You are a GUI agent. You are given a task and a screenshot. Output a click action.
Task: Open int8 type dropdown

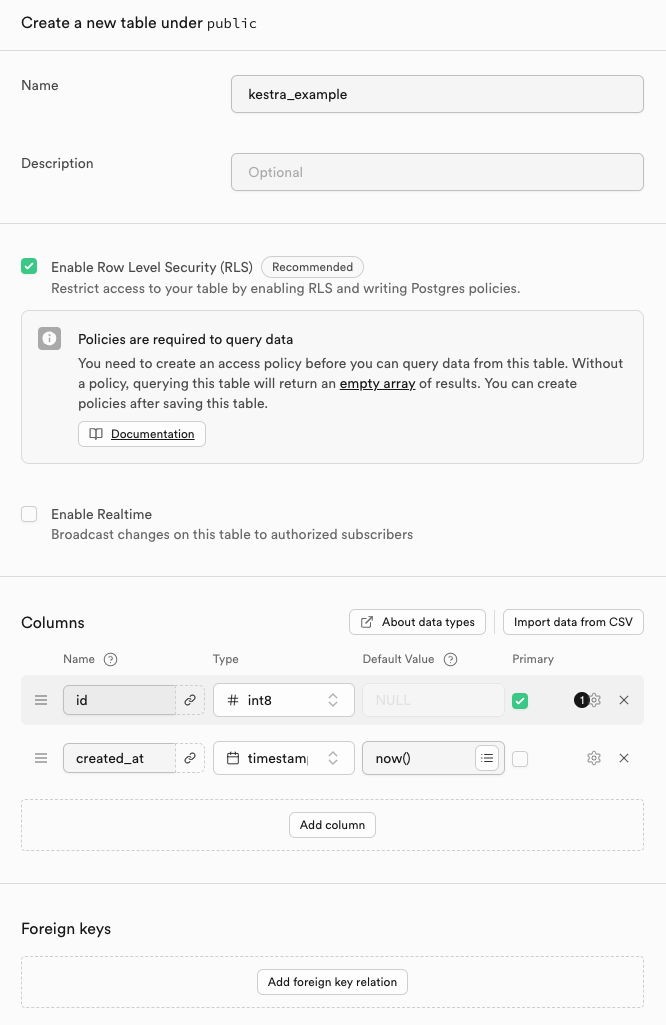(284, 701)
